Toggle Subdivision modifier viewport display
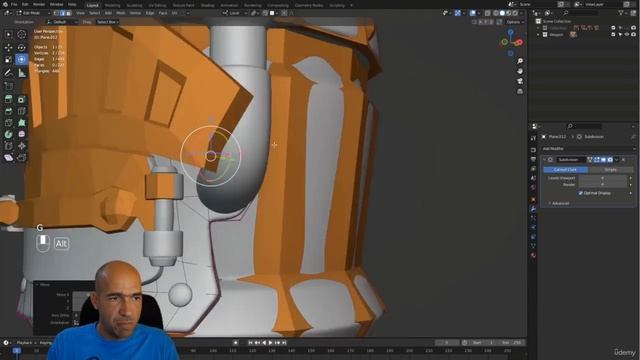 tap(603, 160)
